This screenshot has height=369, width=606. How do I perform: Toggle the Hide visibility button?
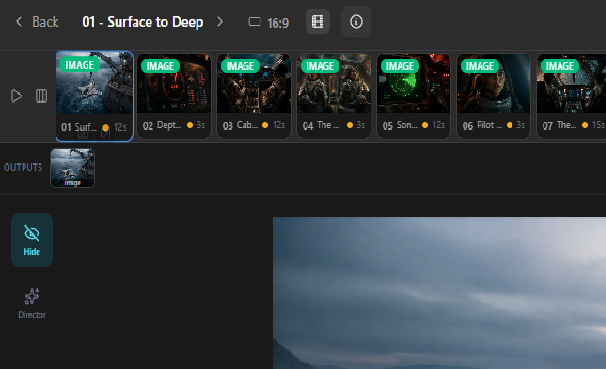point(32,240)
